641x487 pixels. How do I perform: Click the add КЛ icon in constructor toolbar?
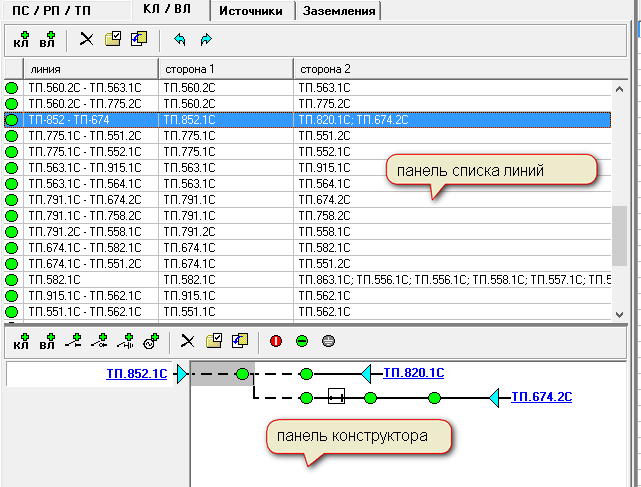tap(21, 342)
